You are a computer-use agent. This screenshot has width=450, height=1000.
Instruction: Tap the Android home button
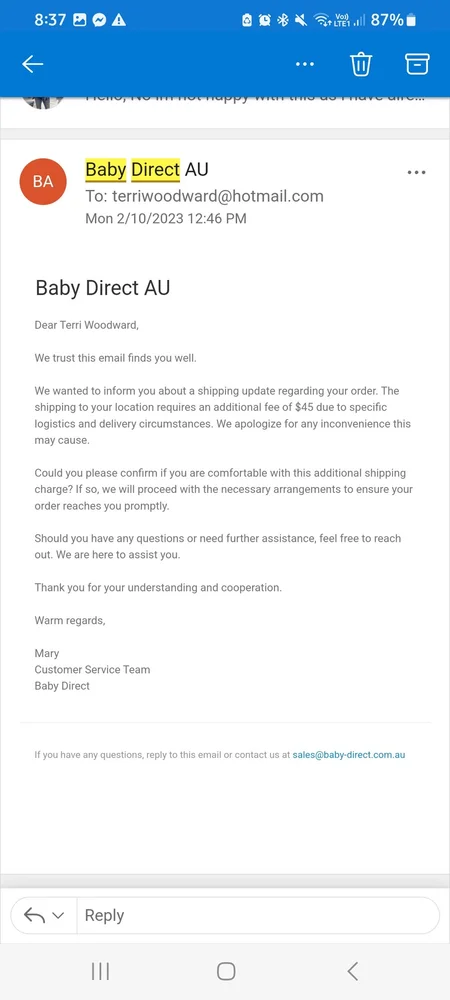tap(226, 971)
